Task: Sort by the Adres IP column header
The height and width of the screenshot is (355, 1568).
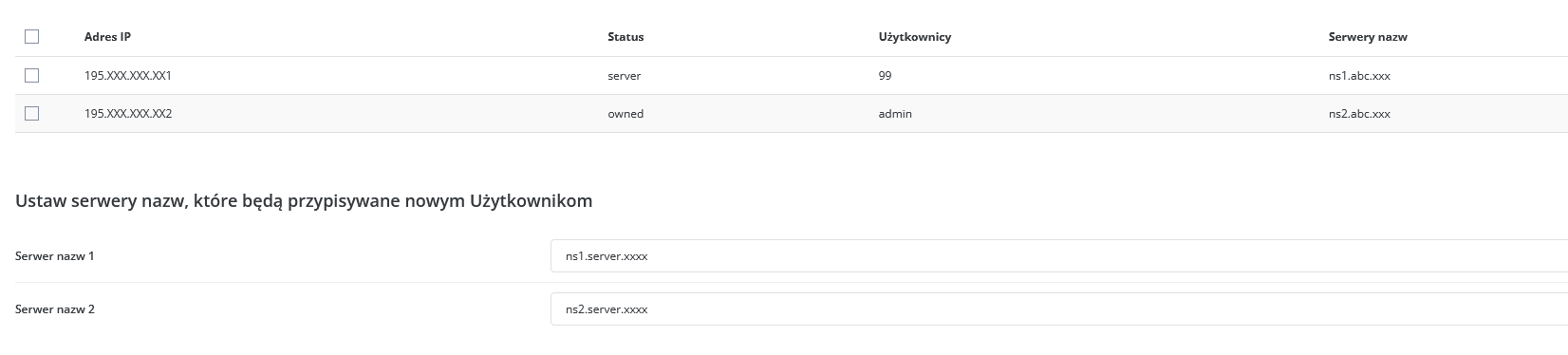Action: (x=107, y=37)
